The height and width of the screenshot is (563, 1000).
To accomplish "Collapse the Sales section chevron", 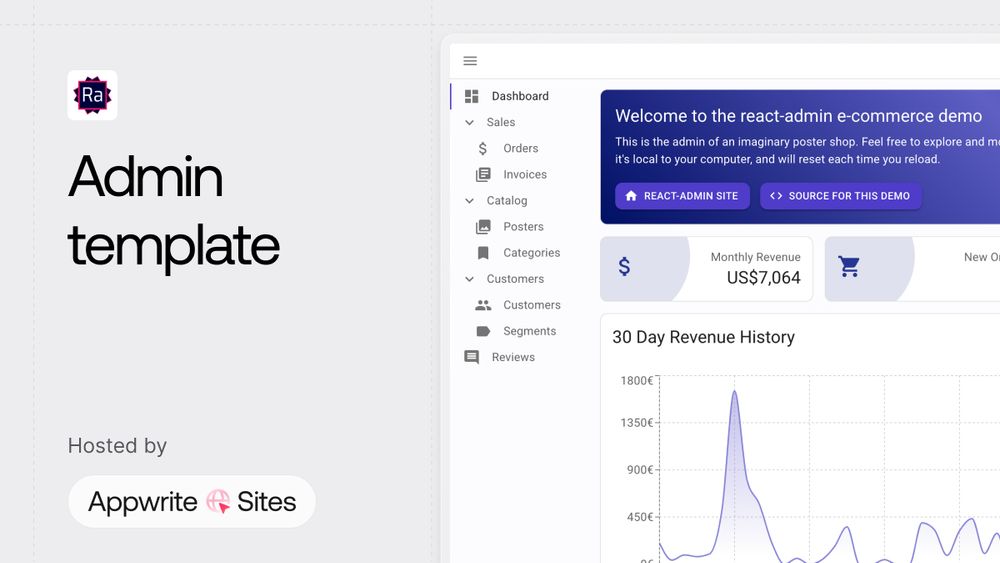I will tap(469, 122).
